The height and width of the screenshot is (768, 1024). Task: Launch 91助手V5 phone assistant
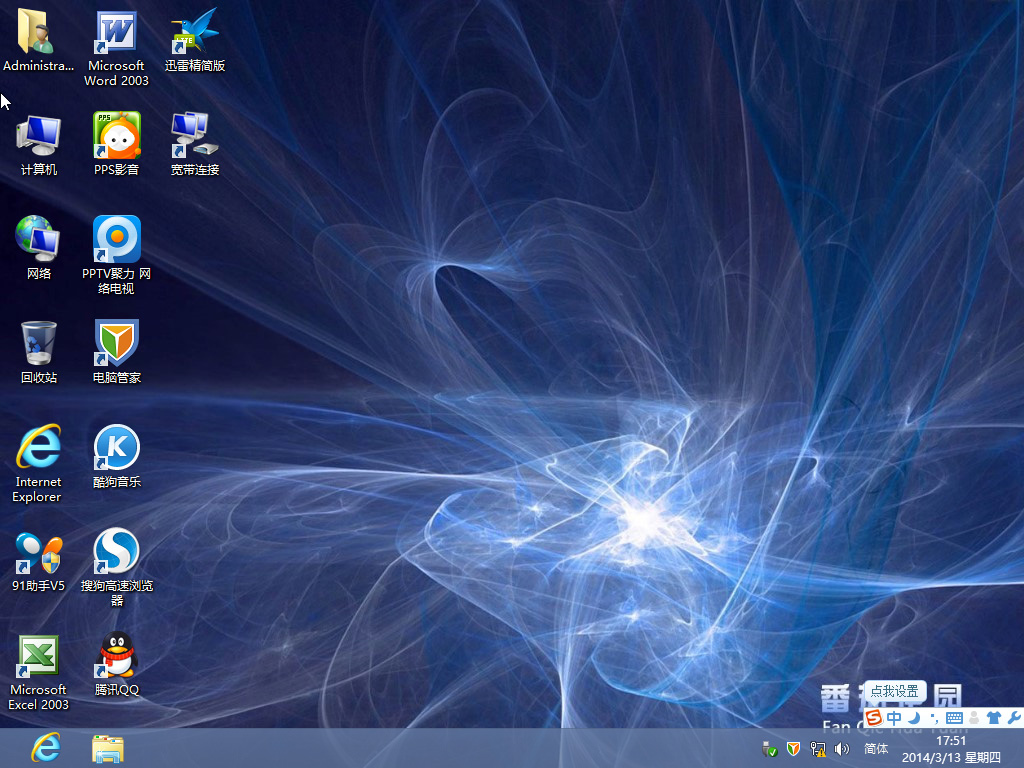click(38, 555)
